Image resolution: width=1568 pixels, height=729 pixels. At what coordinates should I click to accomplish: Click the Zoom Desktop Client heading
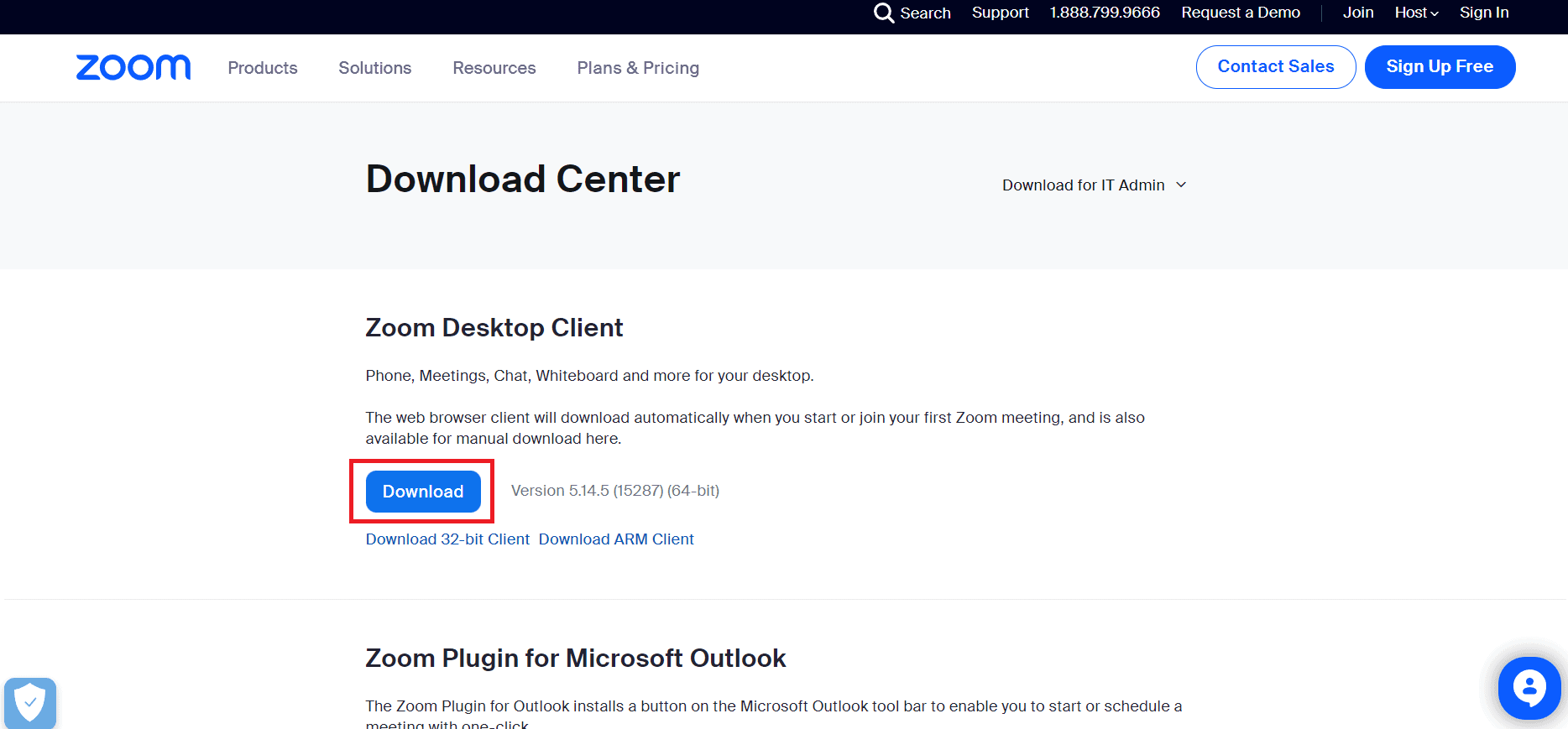click(494, 328)
